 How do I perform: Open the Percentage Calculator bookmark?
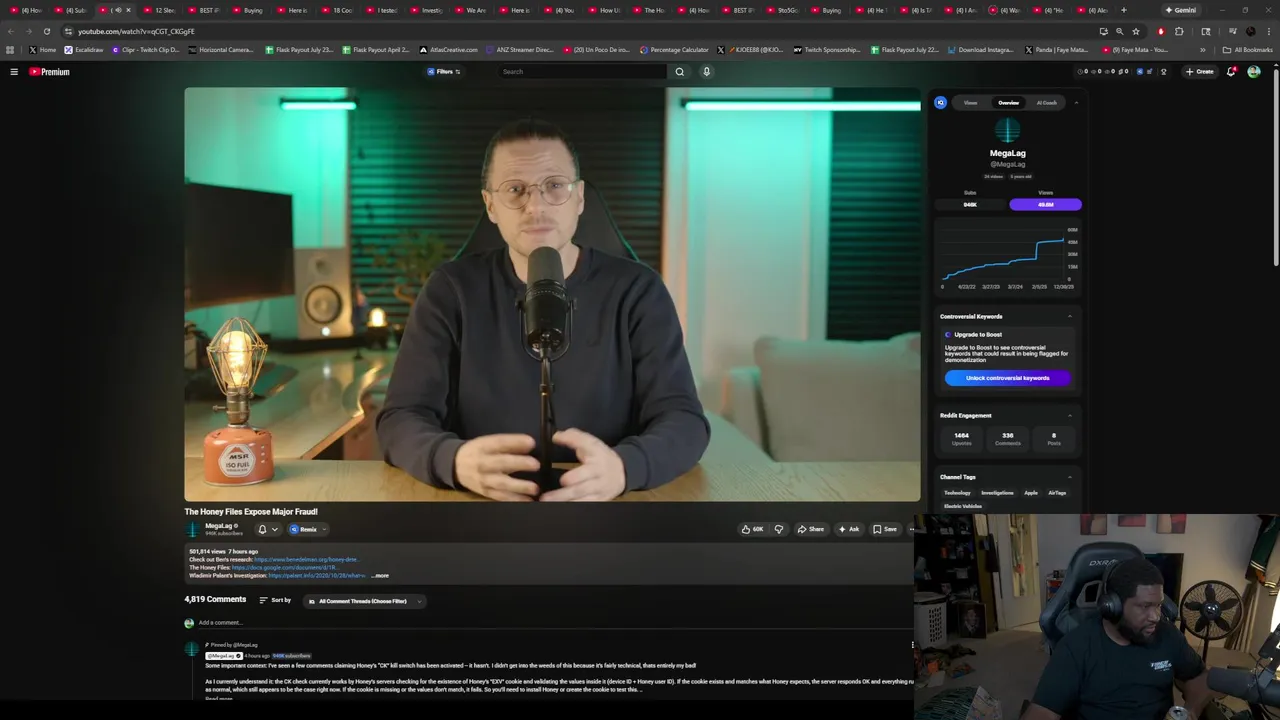coord(674,50)
